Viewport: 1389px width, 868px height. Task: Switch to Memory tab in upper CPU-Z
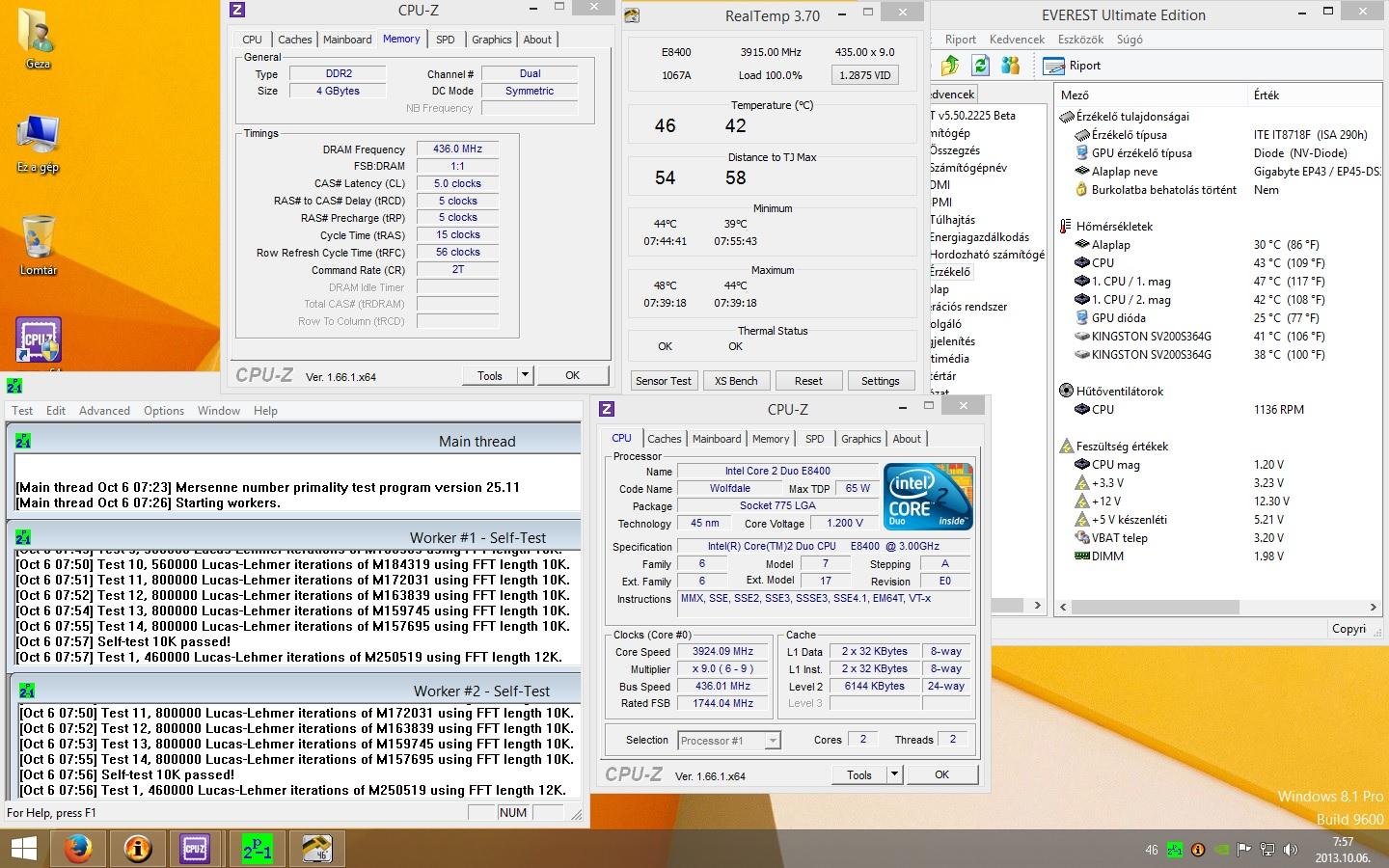tap(401, 39)
